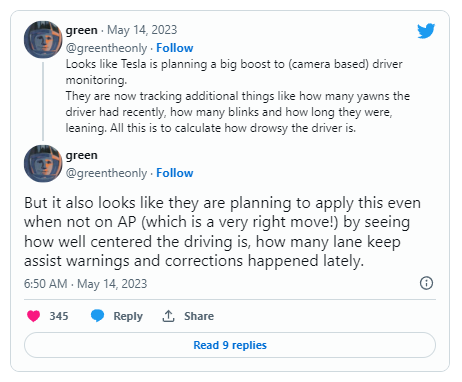Open the May 14, 2023 date beside the name
Screen dimensions: 462x382
pos(142,30)
